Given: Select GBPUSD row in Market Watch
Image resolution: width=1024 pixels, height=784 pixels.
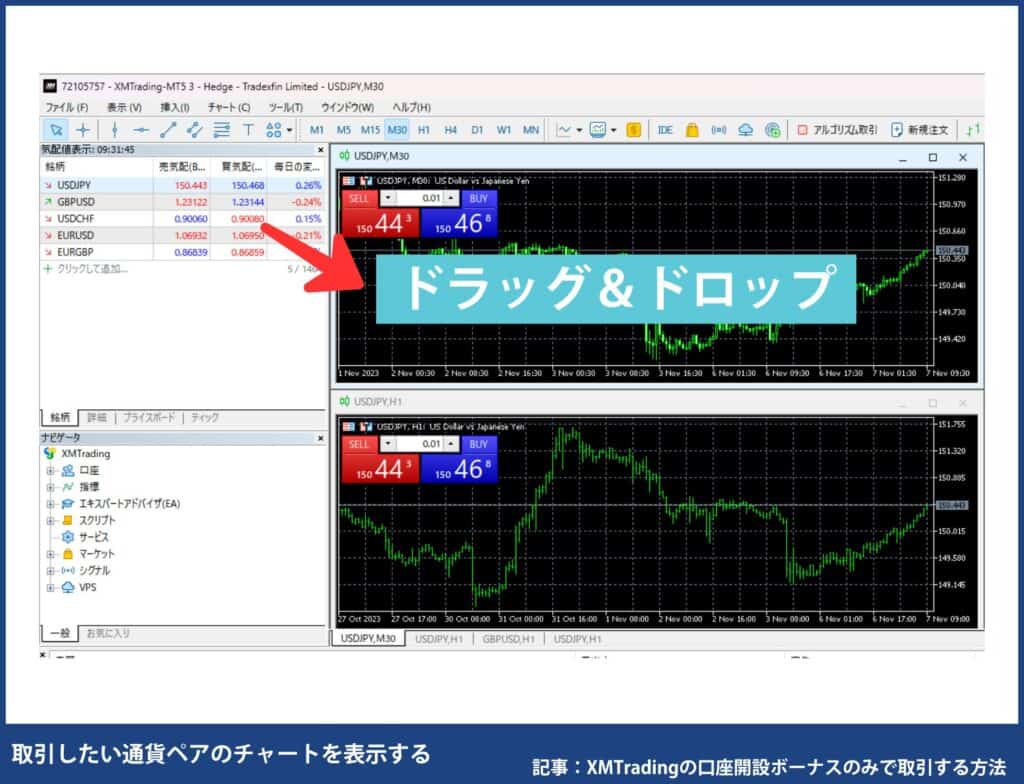Looking at the screenshot, I should click(183, 202).
